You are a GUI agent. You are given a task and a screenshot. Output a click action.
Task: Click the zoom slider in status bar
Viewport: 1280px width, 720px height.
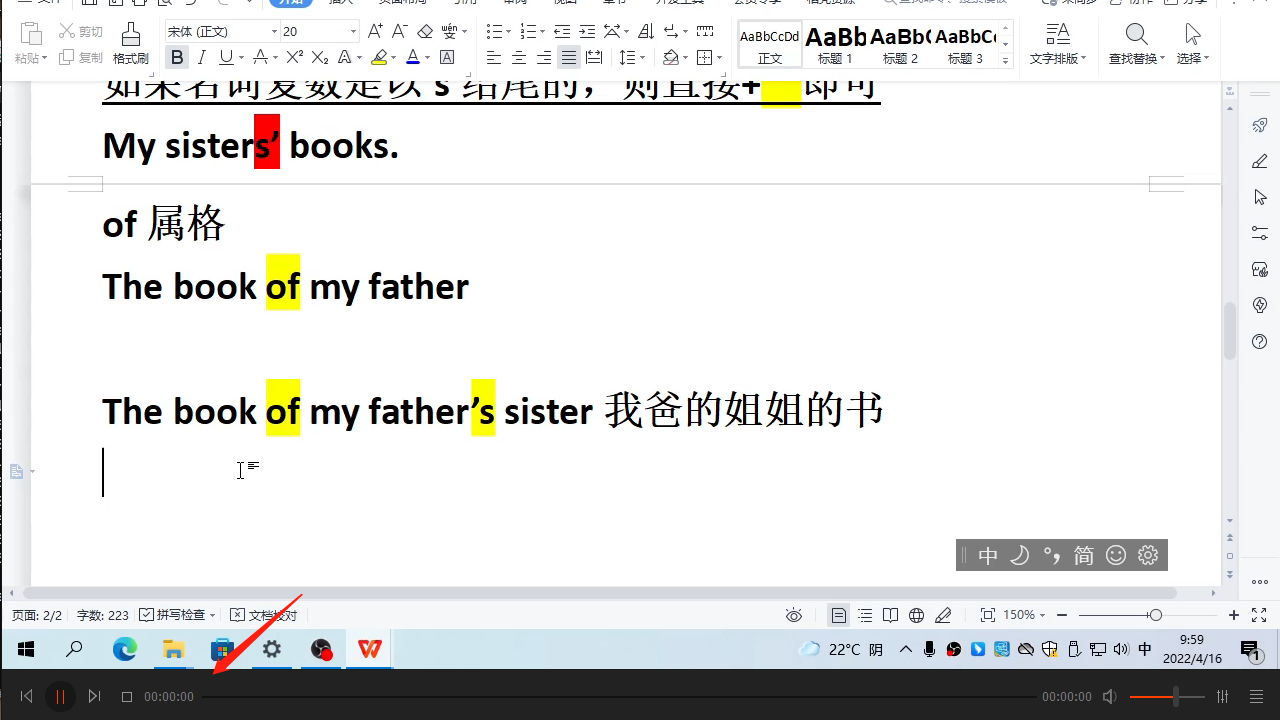[x=1155, y=615]
